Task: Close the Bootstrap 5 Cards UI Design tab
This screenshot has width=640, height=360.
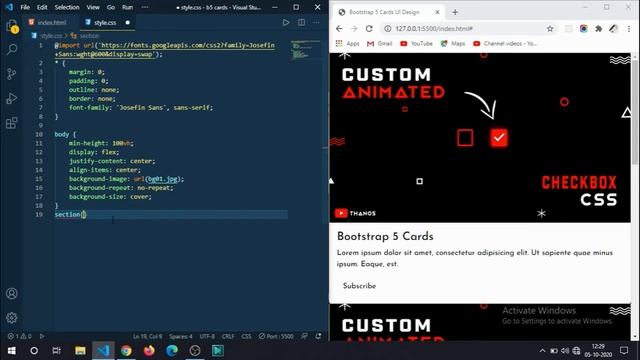Action: 437,12
